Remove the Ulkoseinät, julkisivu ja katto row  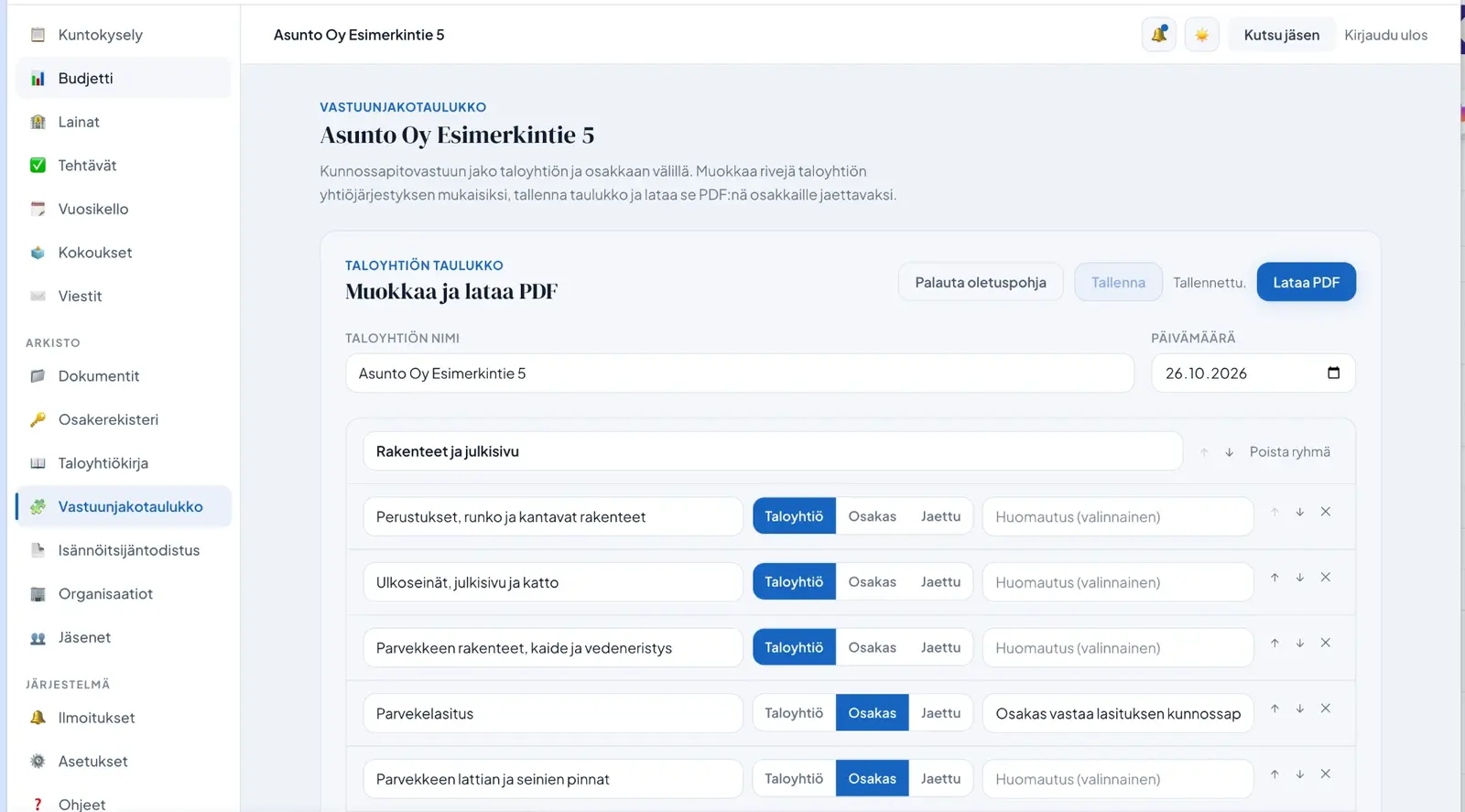1325,578
